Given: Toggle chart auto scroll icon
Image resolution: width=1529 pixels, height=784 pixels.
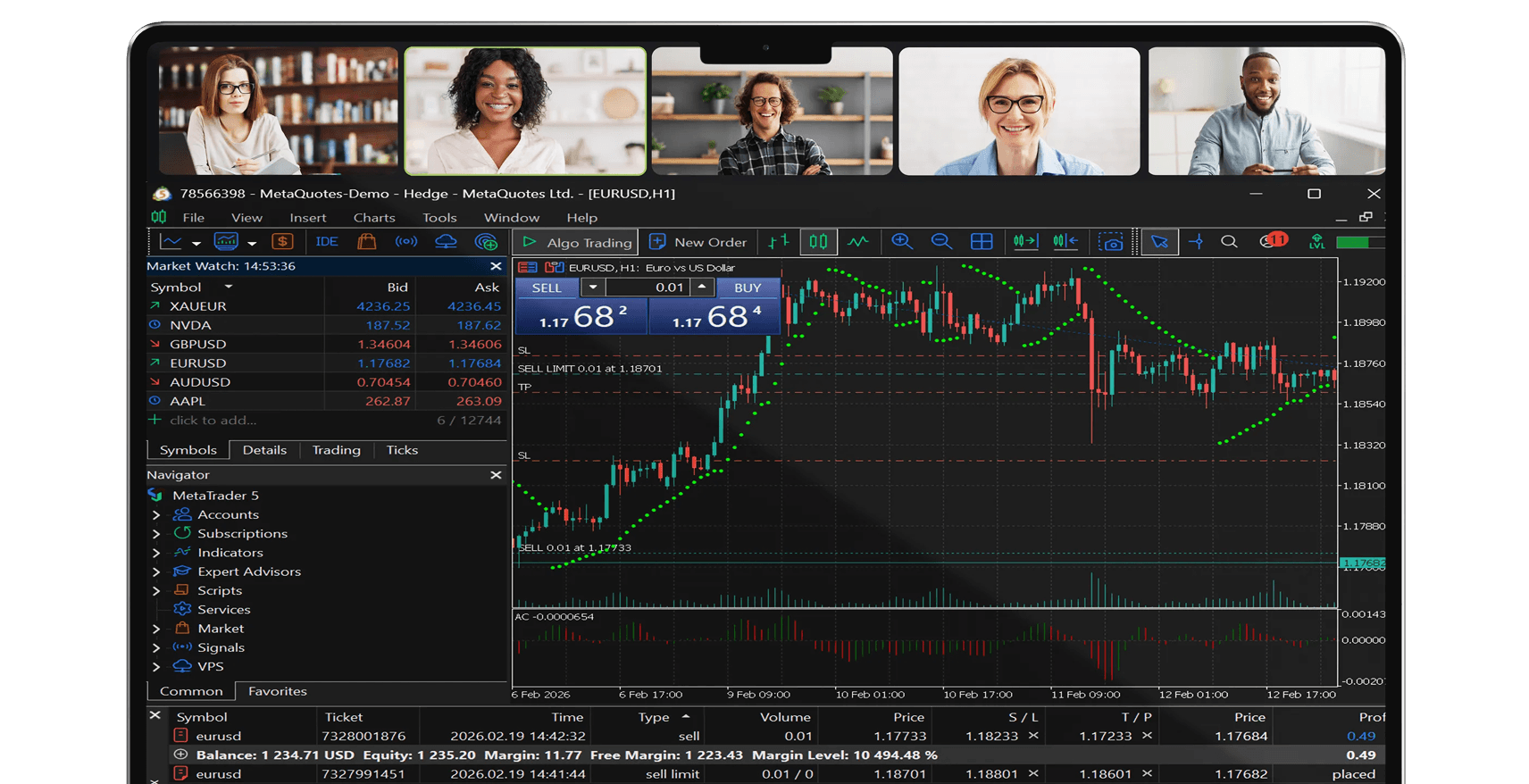Looking at the screenshot, I should 1026,242.
